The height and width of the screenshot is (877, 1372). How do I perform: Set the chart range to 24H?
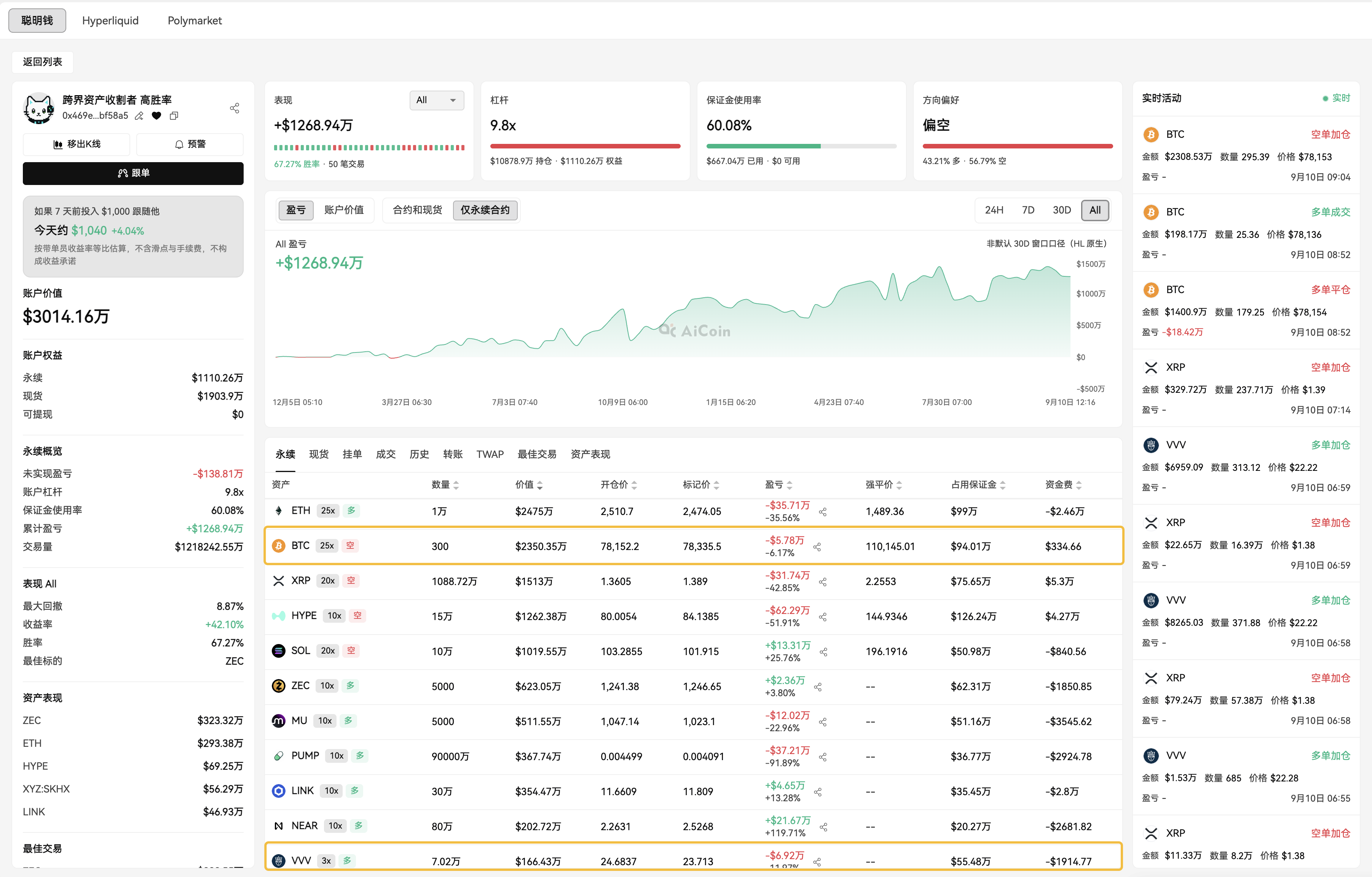pos(994,210)
